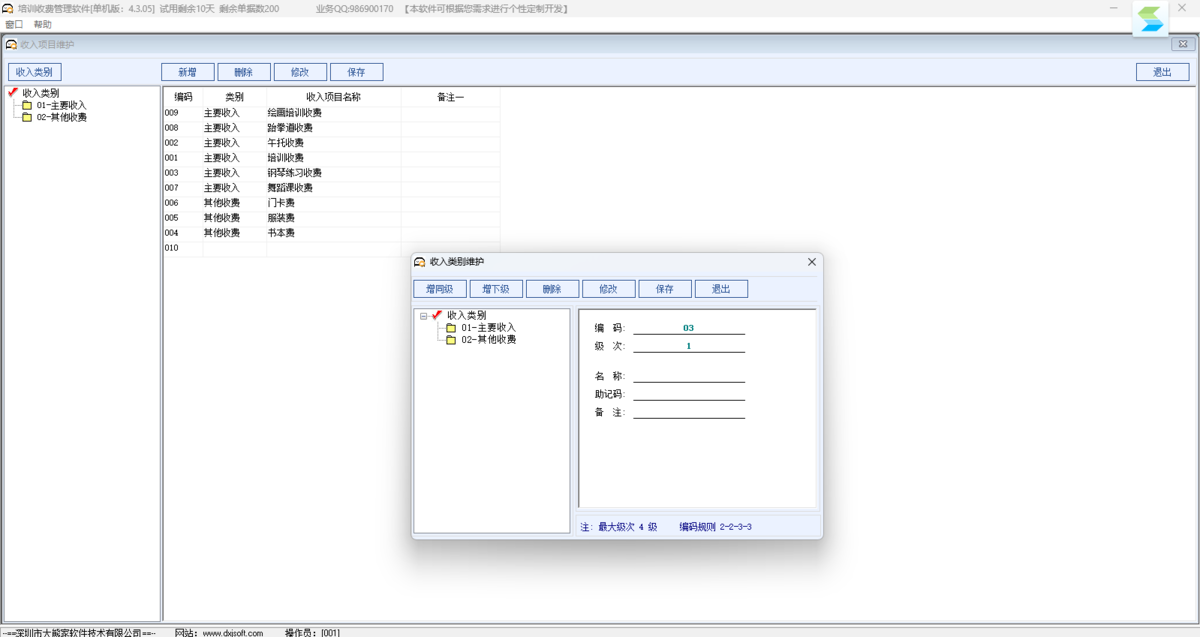
Task: Click the 收入类别 button in the main window
Action: (34, 72)
